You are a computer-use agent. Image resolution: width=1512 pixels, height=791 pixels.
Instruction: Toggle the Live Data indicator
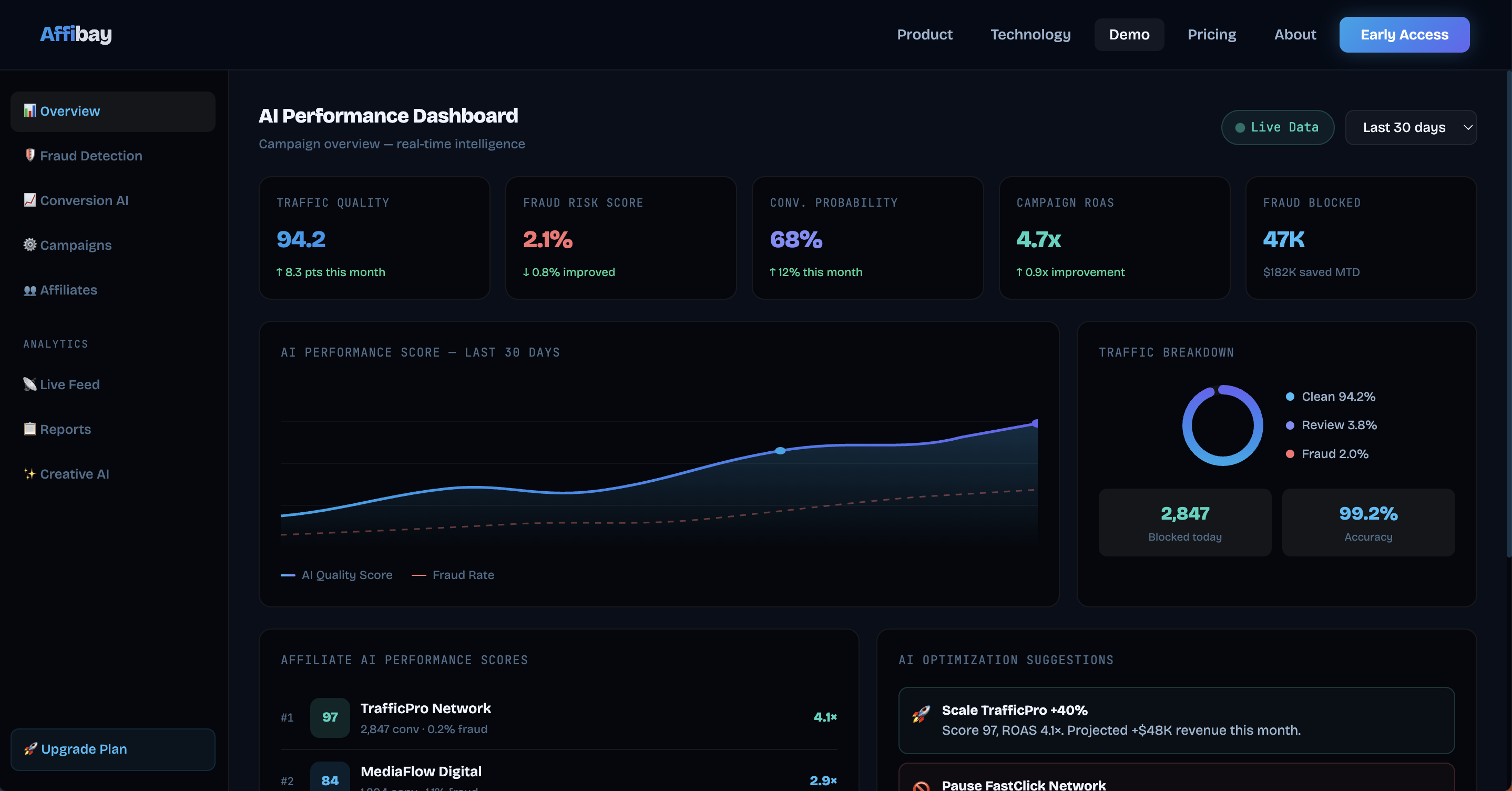click(1277, 127)
